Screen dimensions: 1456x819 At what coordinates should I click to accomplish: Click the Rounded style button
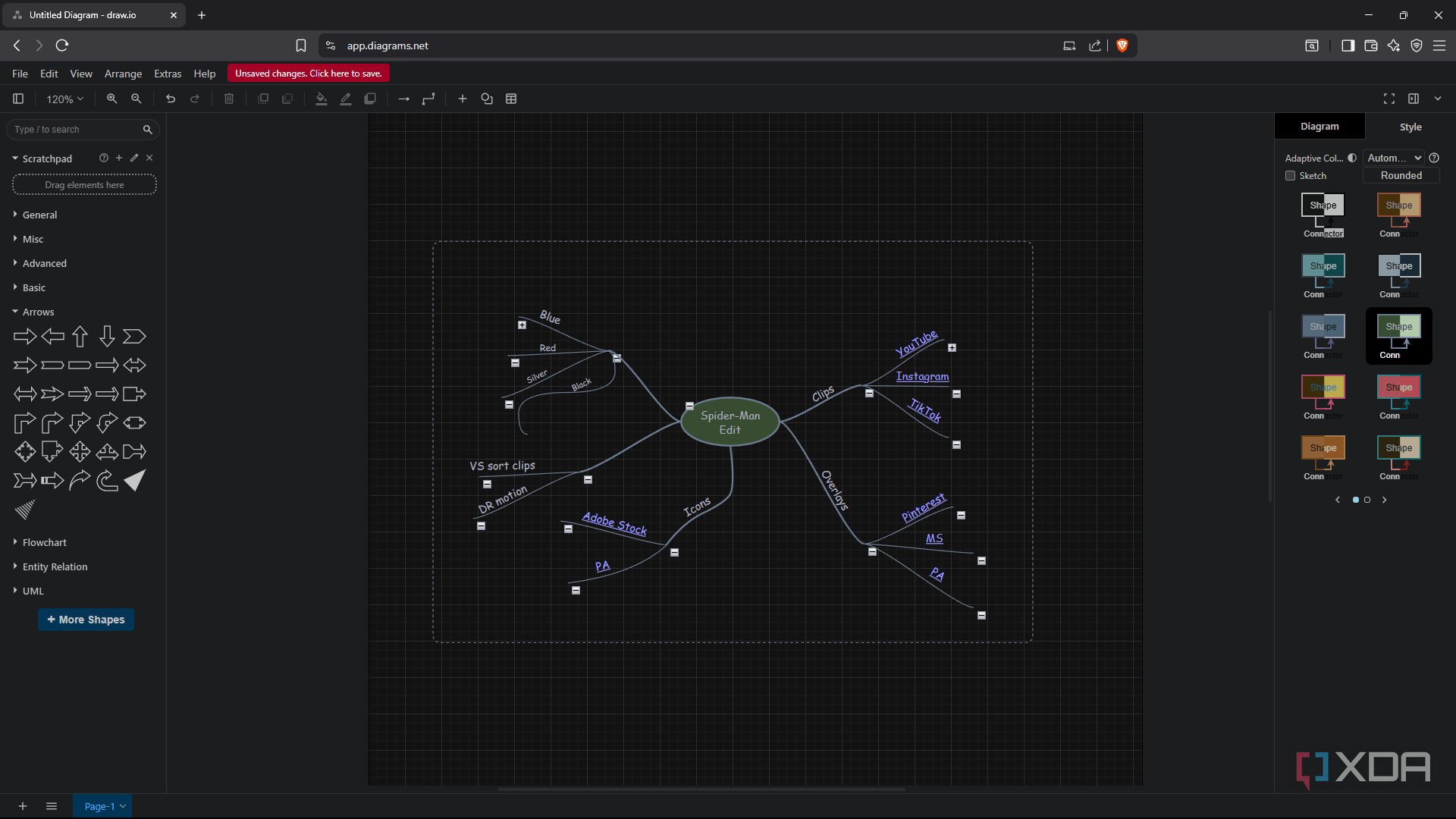[x=1401, y=175]
